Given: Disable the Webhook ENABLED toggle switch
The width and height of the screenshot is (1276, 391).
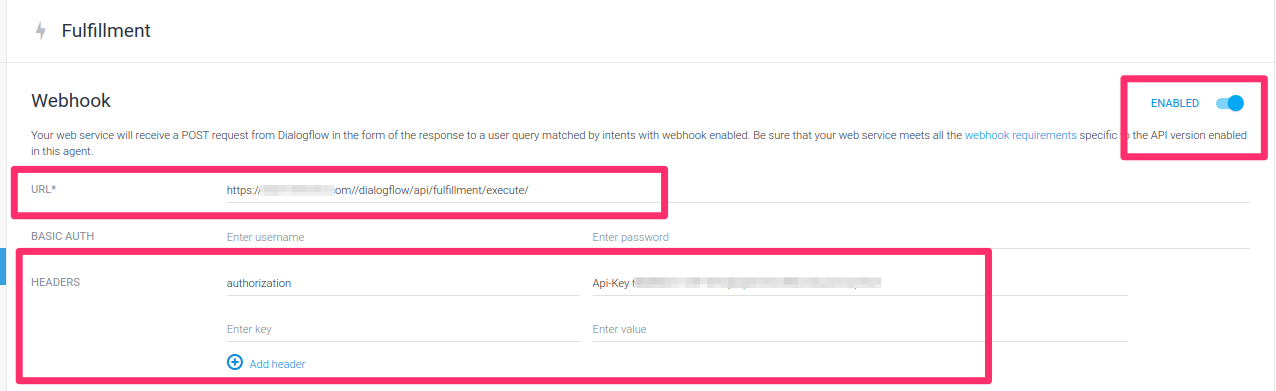Looking at the screenshot, I should point(1229,103).
